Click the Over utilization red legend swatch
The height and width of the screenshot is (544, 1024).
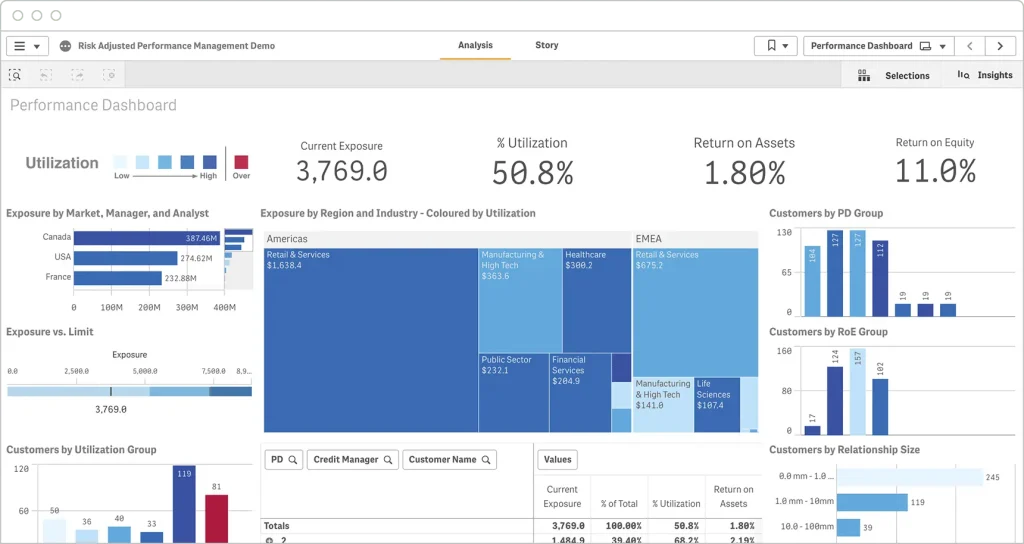coord(241,162)
